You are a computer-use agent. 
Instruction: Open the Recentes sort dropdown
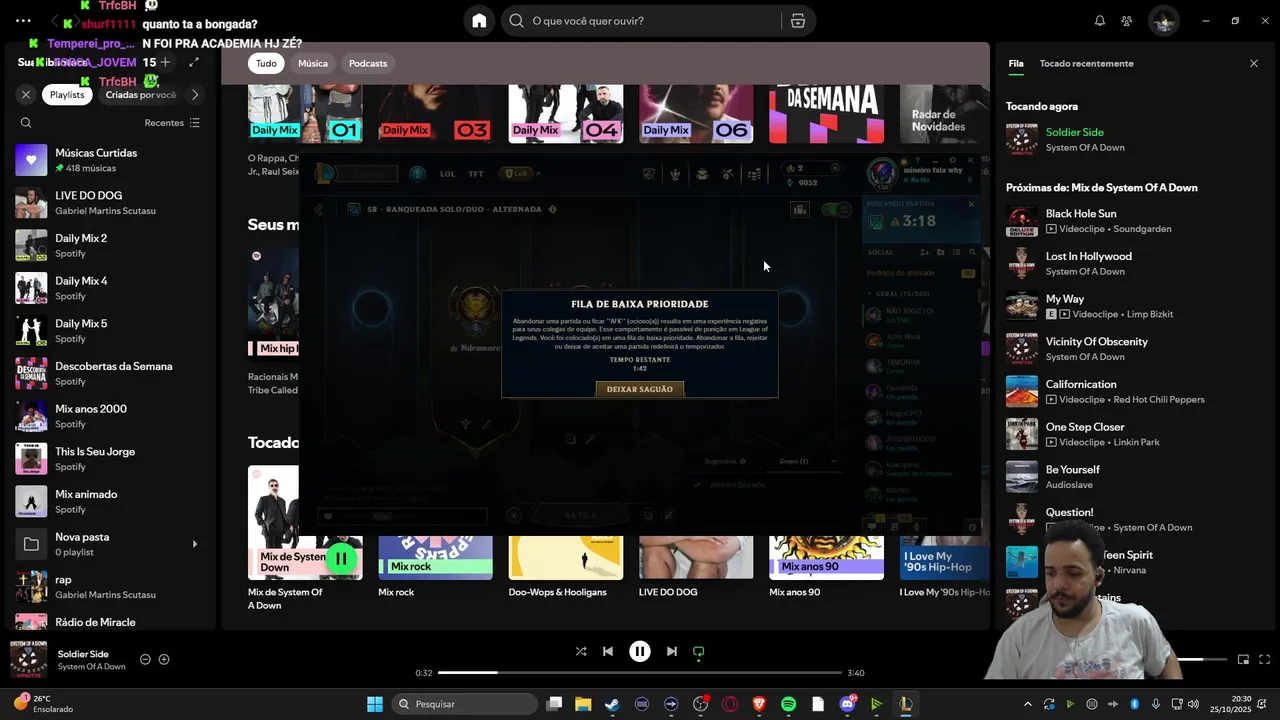[x=172, y=123]
